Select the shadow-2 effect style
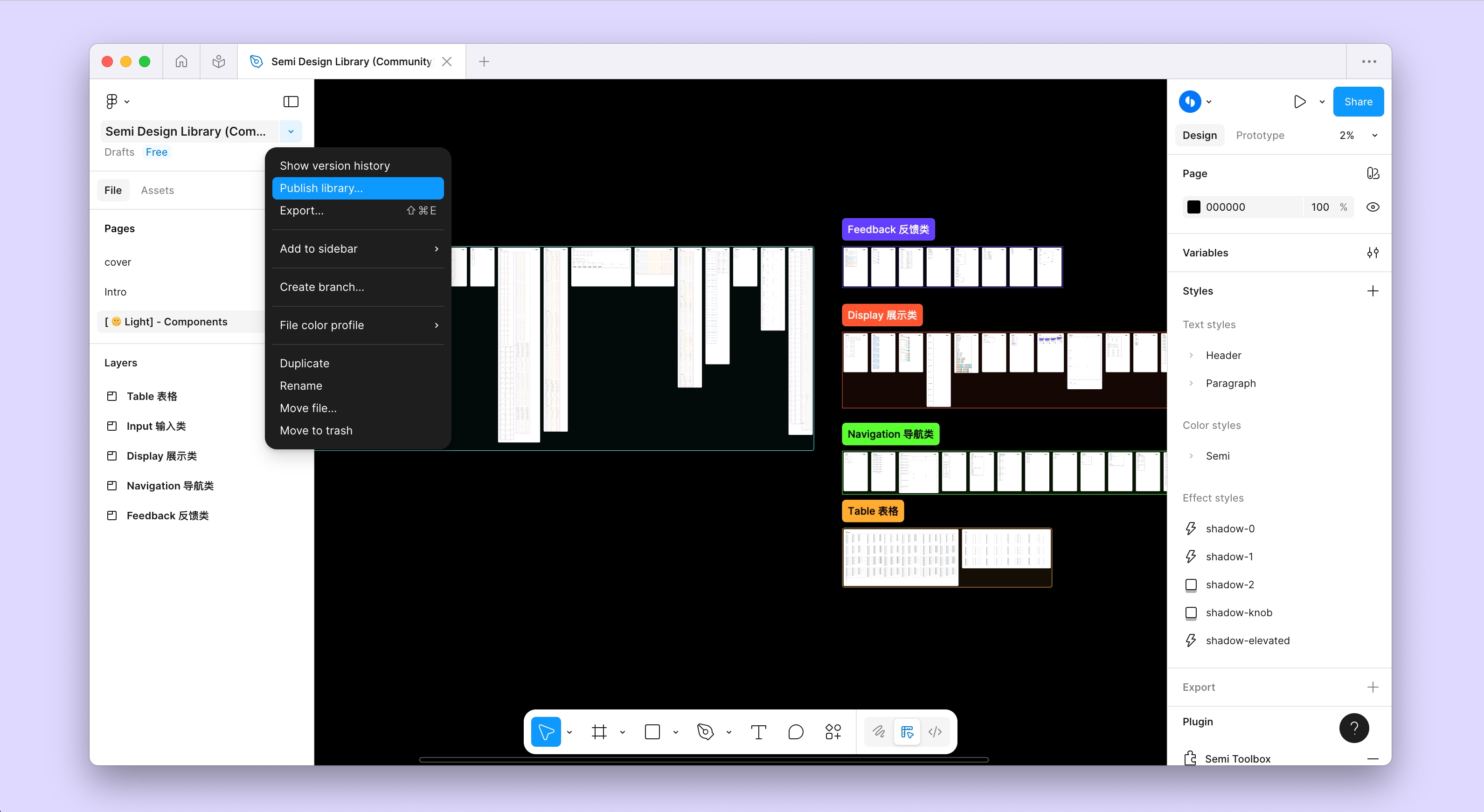 [x=1229, y=584]
